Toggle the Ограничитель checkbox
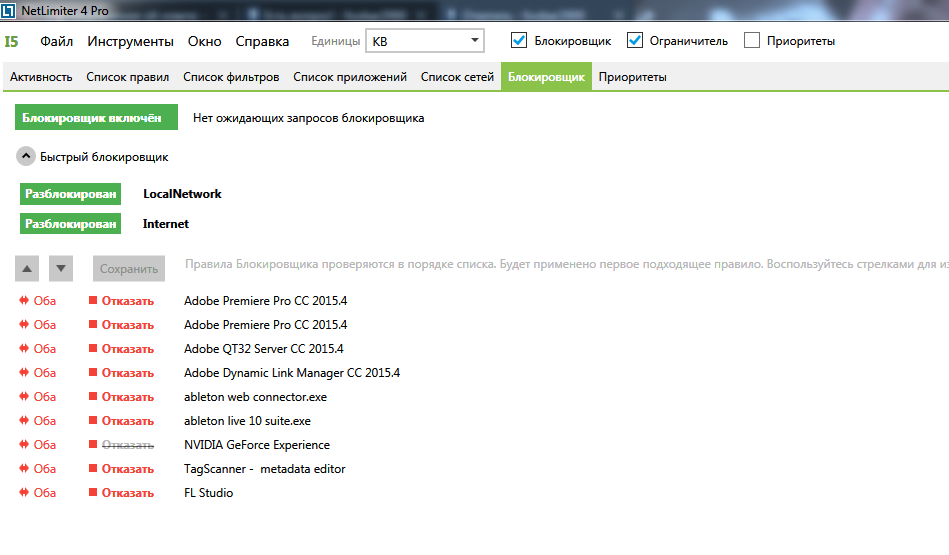Viewport: 949px width, 555px height. point(635,41)
